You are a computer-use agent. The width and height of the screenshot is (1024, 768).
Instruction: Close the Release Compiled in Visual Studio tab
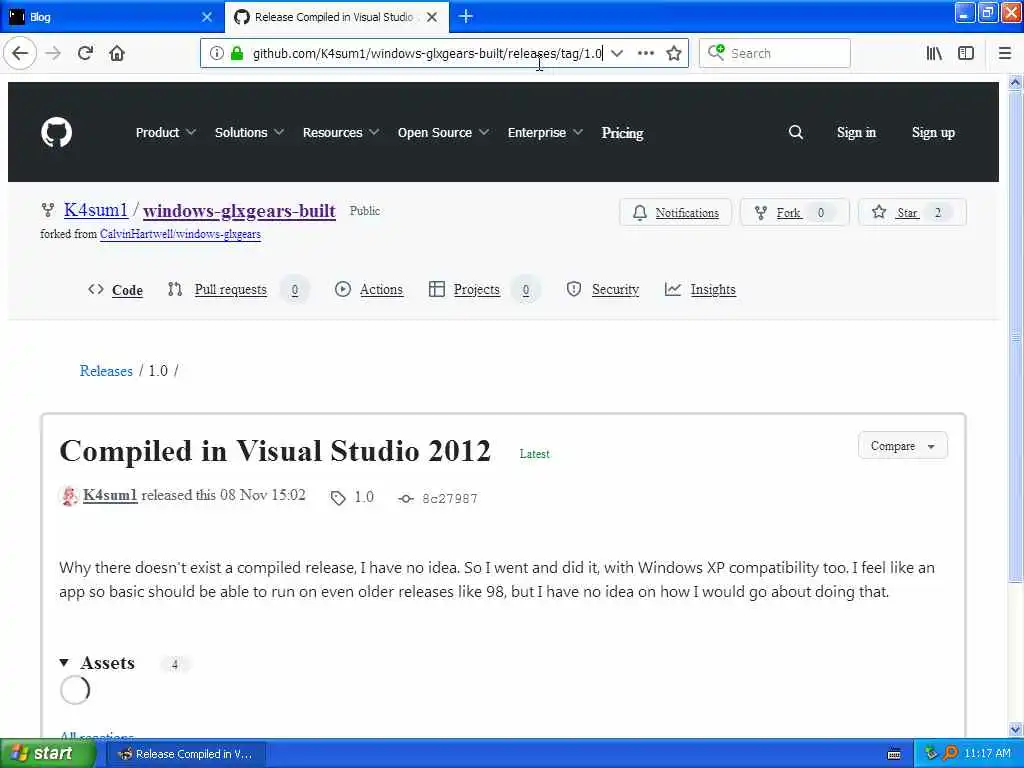tap(432, 17)
